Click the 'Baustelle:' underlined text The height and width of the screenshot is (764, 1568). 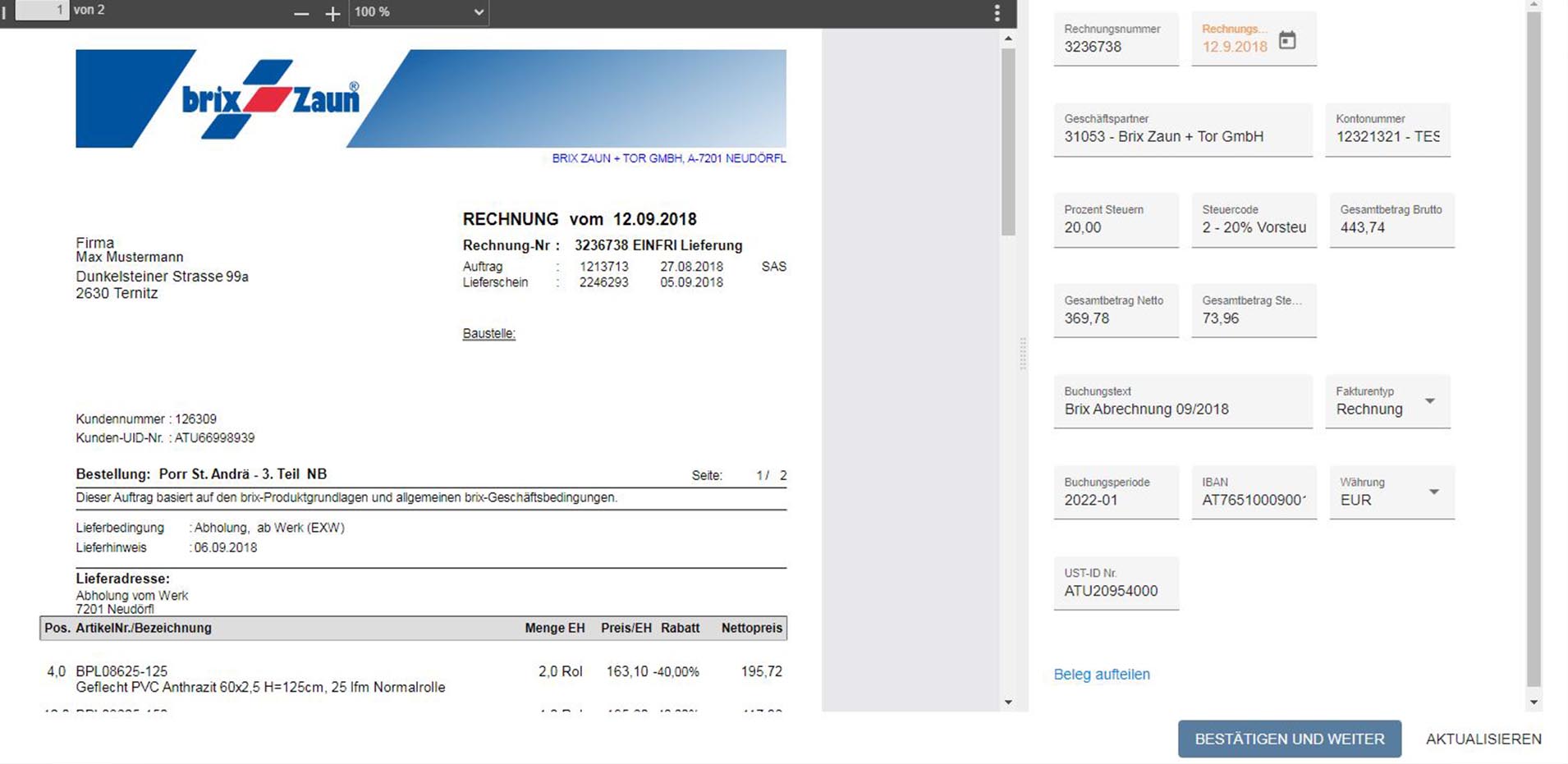[x=489, y=333]
